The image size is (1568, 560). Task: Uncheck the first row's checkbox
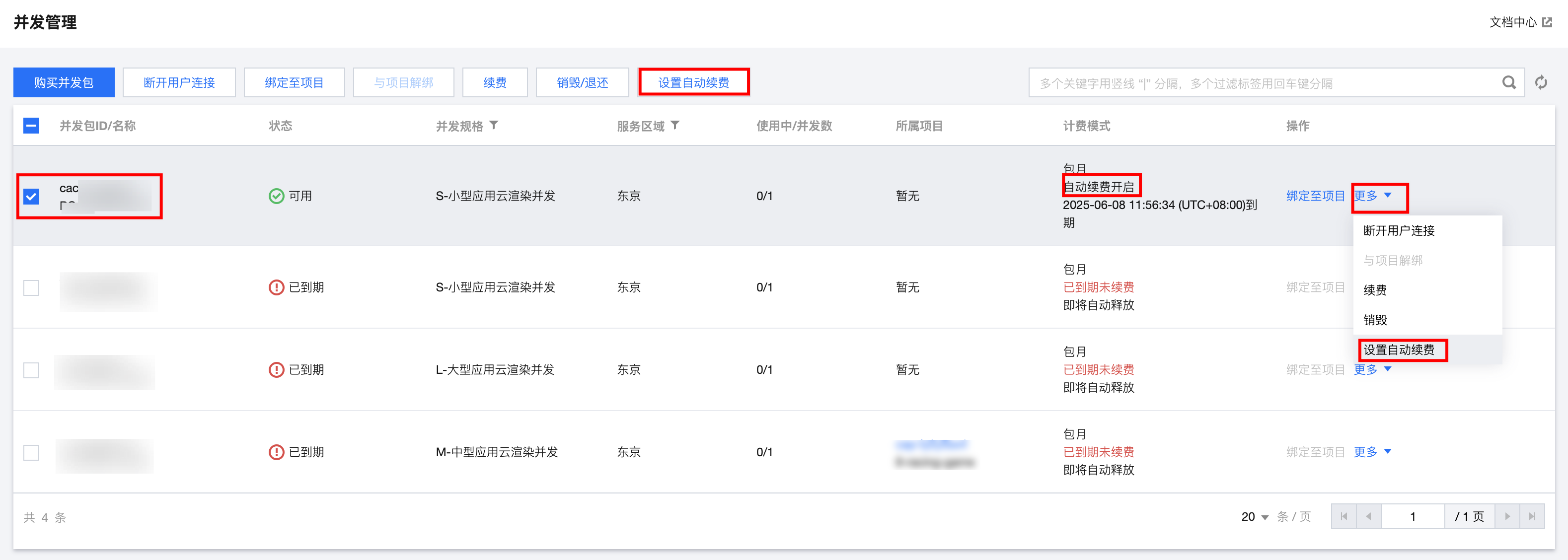pyautogui.click(x=31, y=196)
